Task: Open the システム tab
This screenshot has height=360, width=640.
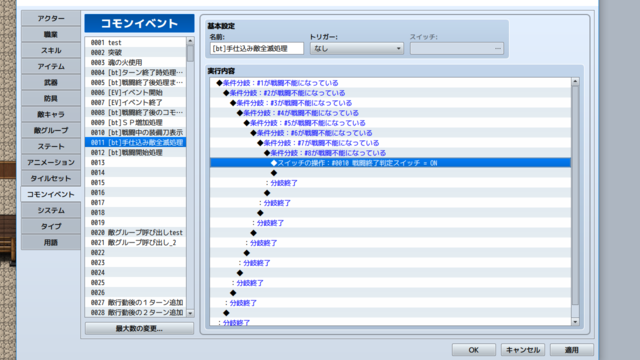Action: coord(51,210)
